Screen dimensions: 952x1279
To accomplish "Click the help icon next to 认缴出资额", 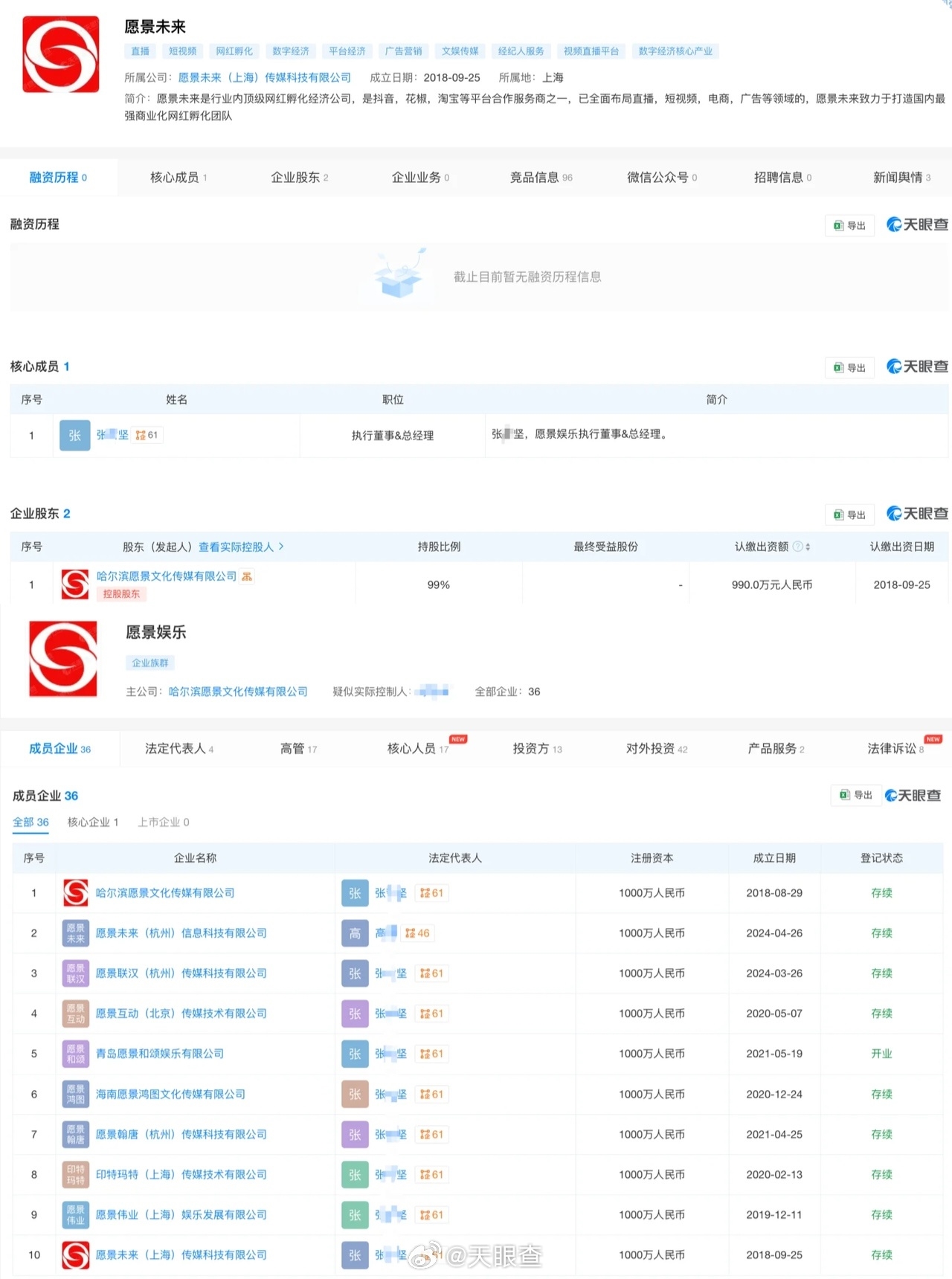I will pyautogui.click(x=797, y=547).
